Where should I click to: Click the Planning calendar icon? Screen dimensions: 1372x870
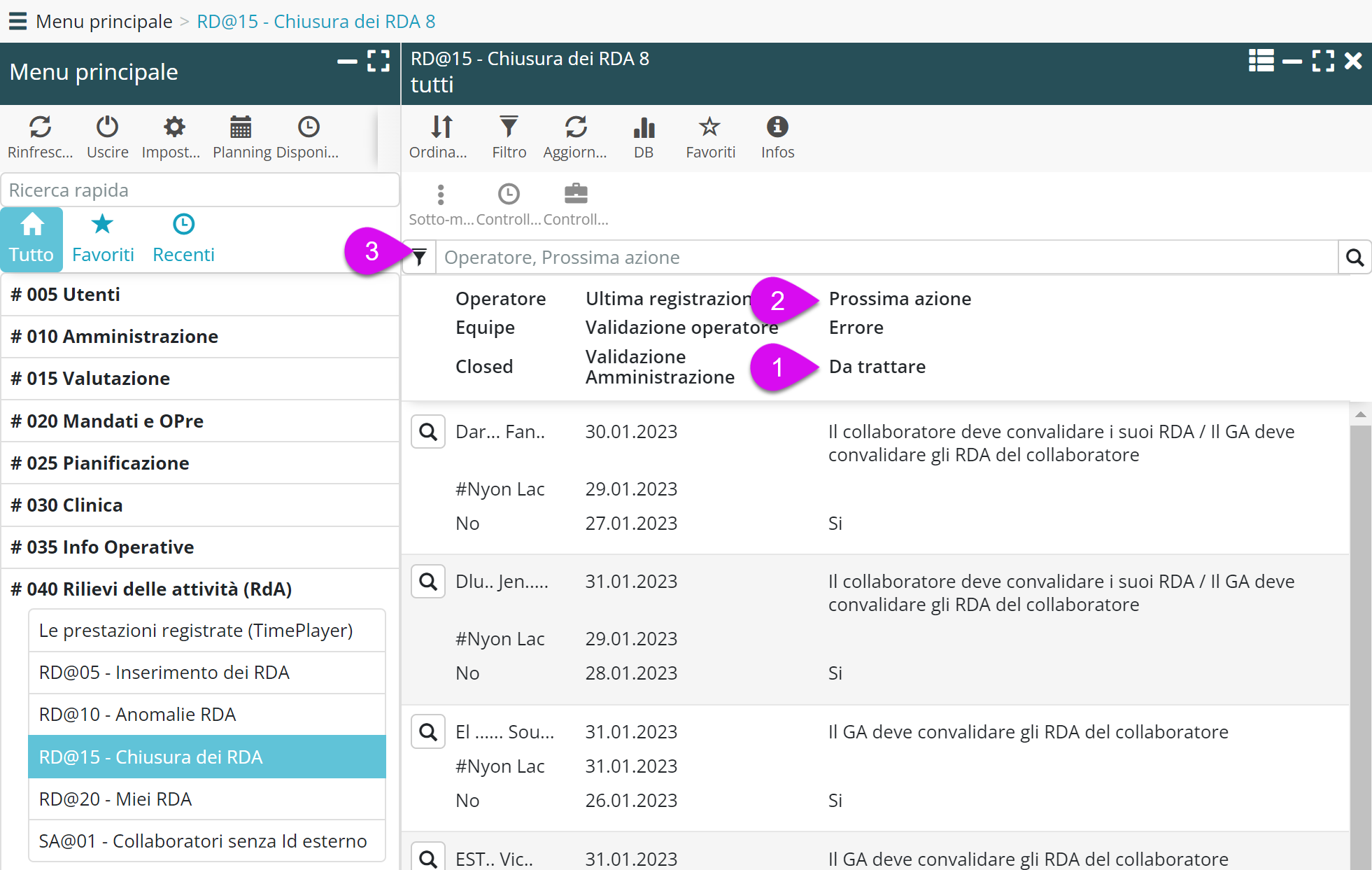pos(241,127)
